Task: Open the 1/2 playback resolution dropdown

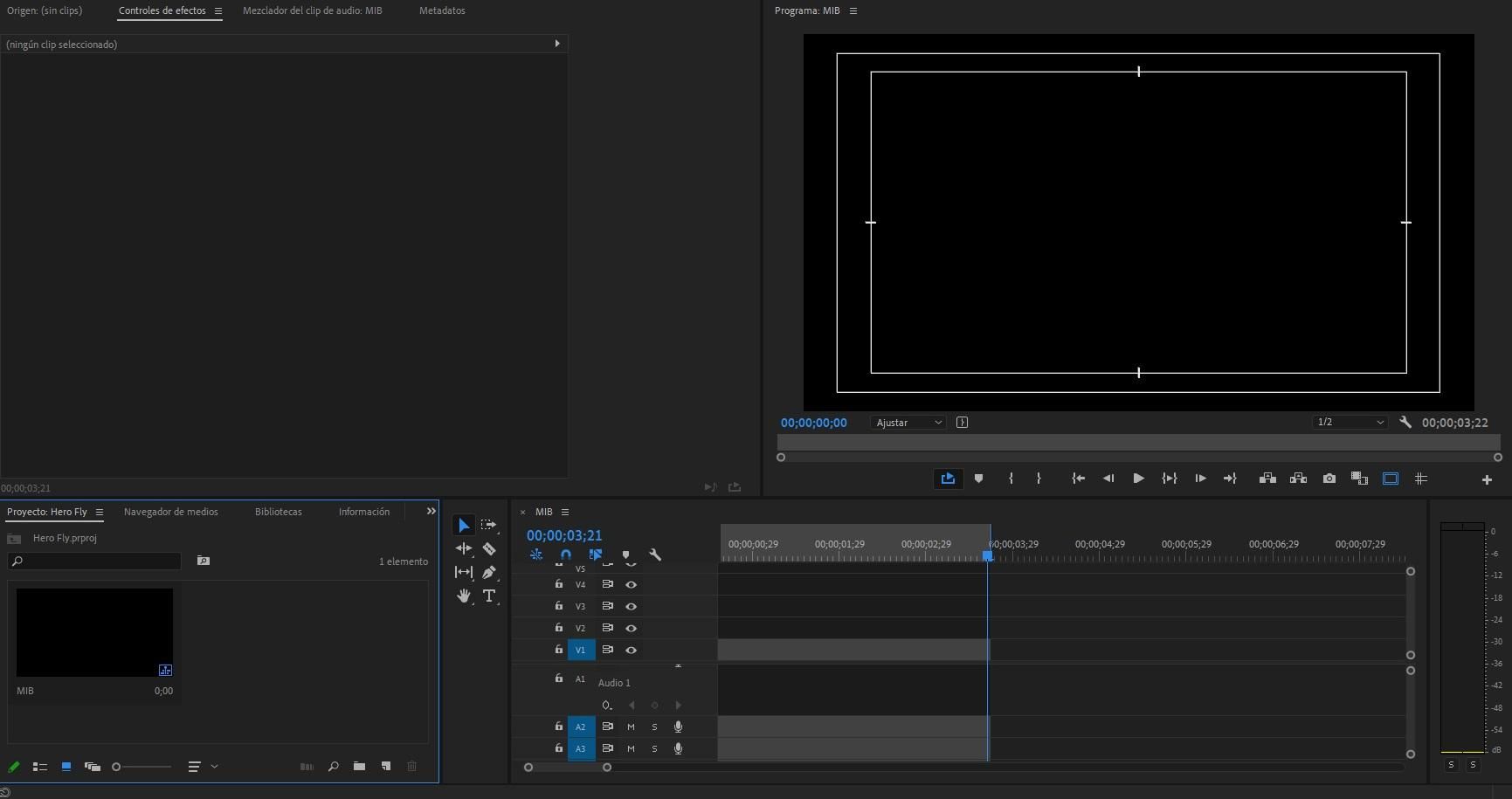Action: 1348,422
